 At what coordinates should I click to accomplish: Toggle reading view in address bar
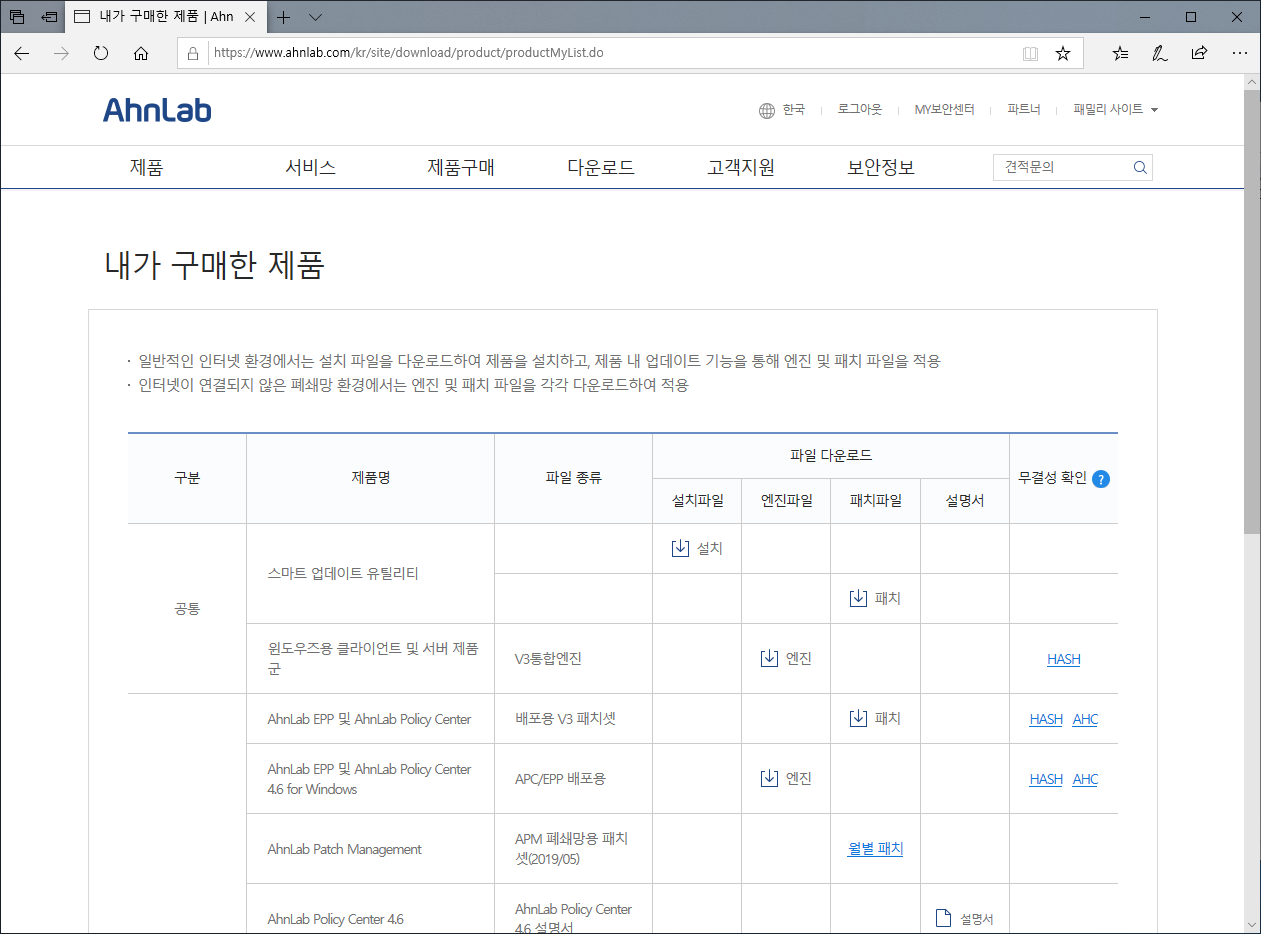pyautogui.click(x=1030, y=53)
